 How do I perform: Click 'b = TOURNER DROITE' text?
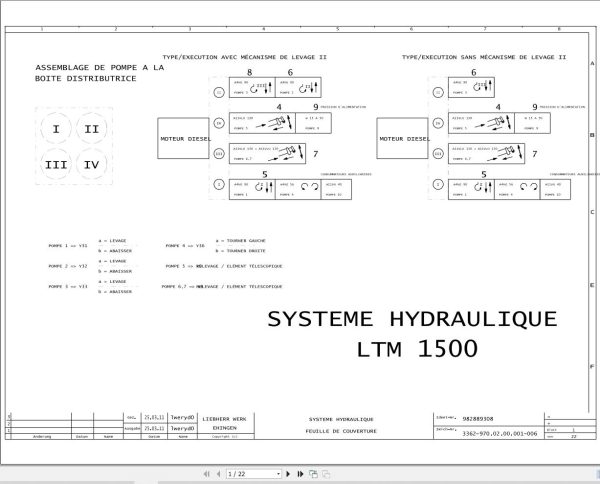click(x=240, y=251)
